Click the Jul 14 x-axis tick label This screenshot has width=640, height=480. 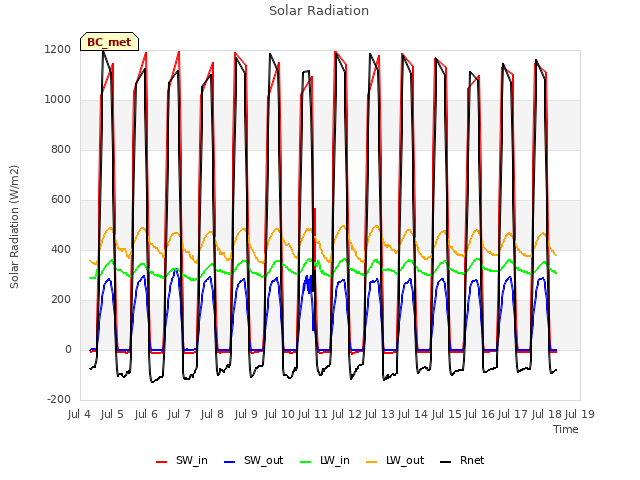(413, 415)
